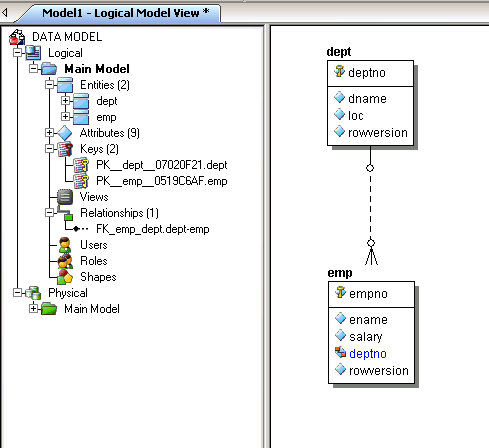Select the Model1 - Logical Model View tab
The width and height of the screenshot is (489, 448).
point(126,13)
